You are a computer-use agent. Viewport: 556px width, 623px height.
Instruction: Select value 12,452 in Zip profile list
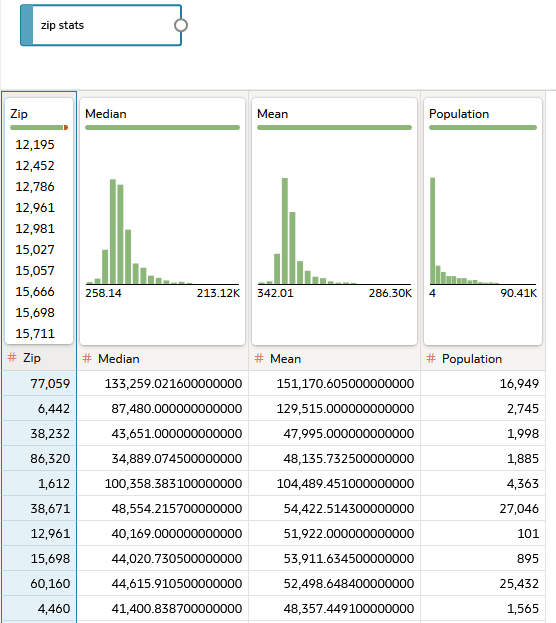(35, 166)
